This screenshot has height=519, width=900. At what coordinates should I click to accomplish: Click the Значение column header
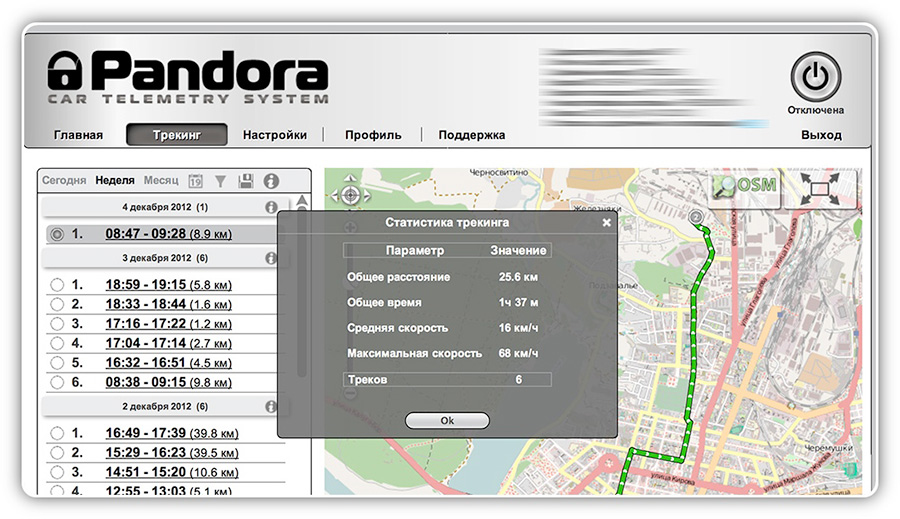pos(518,250)
